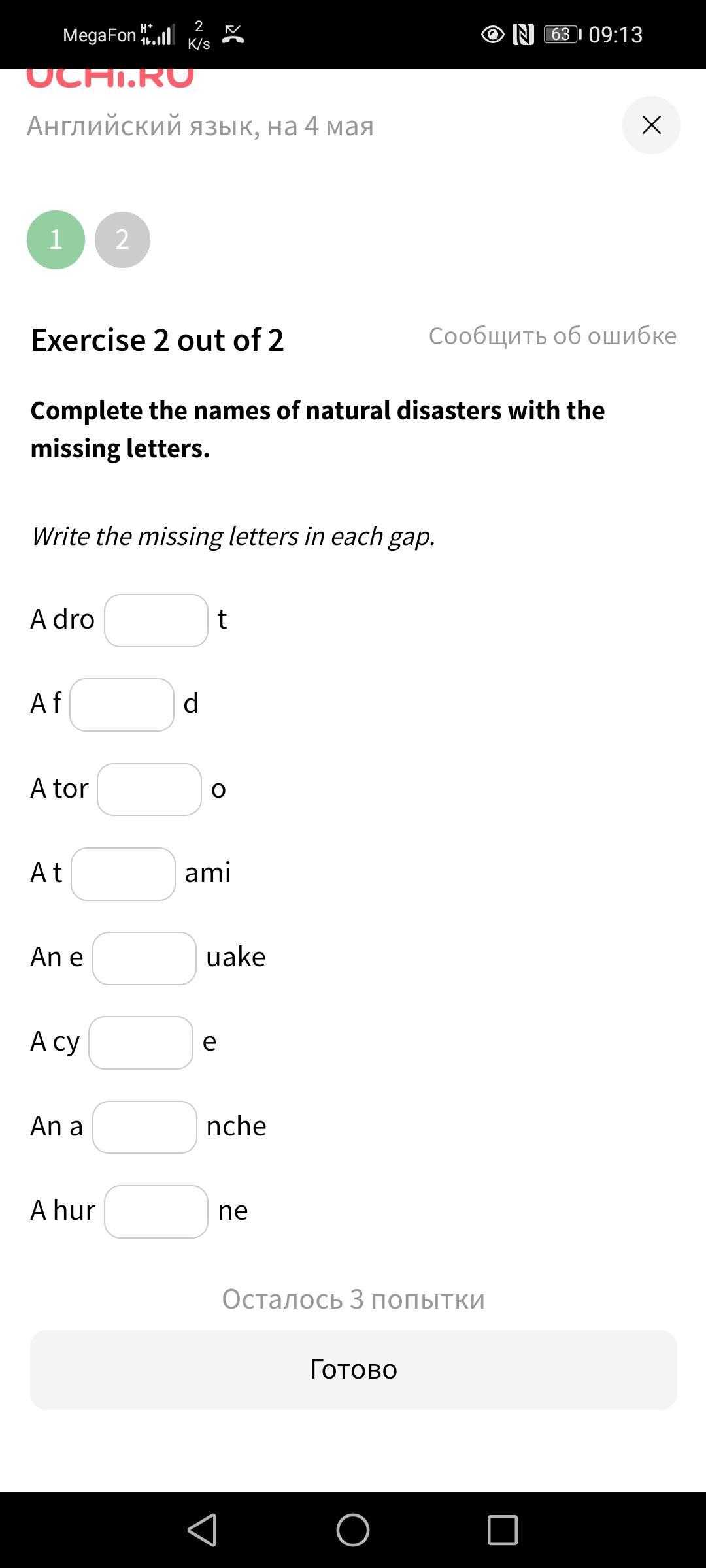Focus the gap in 'A t_ami'

[124, 874]
